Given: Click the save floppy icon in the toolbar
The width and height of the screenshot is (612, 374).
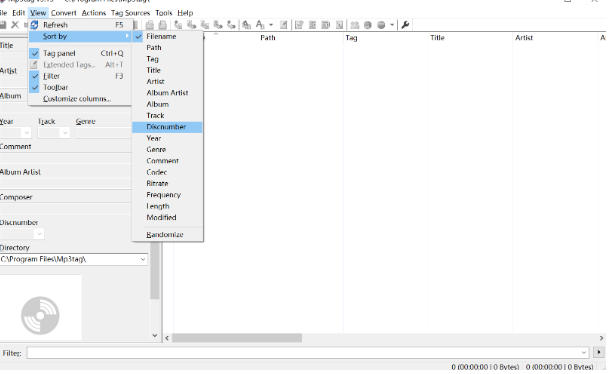Looking at the screenshot, I should point(2,25).
